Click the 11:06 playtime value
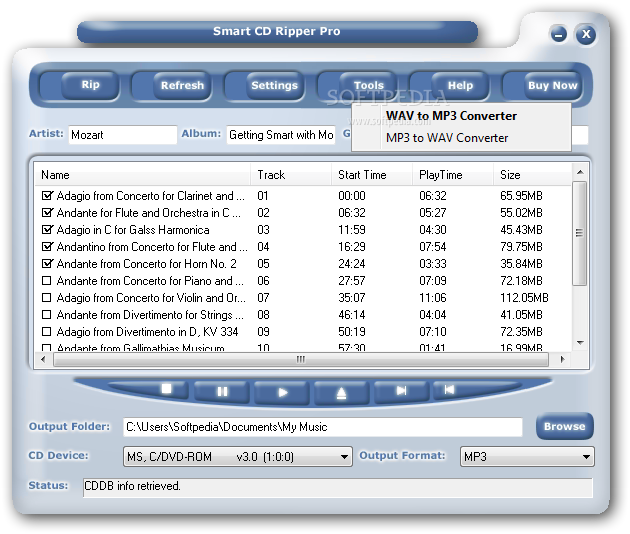The height and width of the screenshot is (534, 630). coord(433,298)
